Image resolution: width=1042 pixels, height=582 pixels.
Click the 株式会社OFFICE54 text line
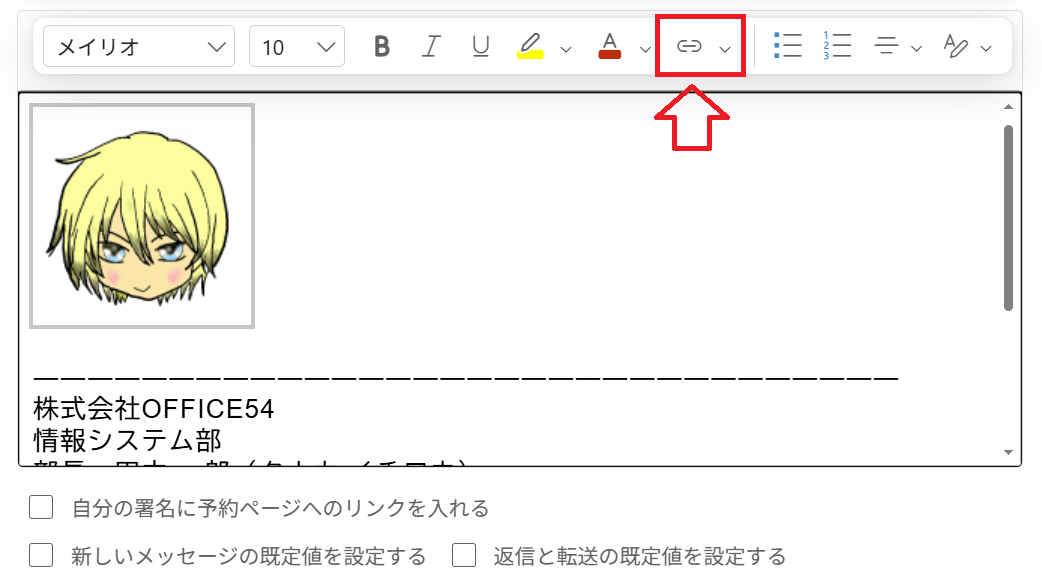[x=154, y=409]
